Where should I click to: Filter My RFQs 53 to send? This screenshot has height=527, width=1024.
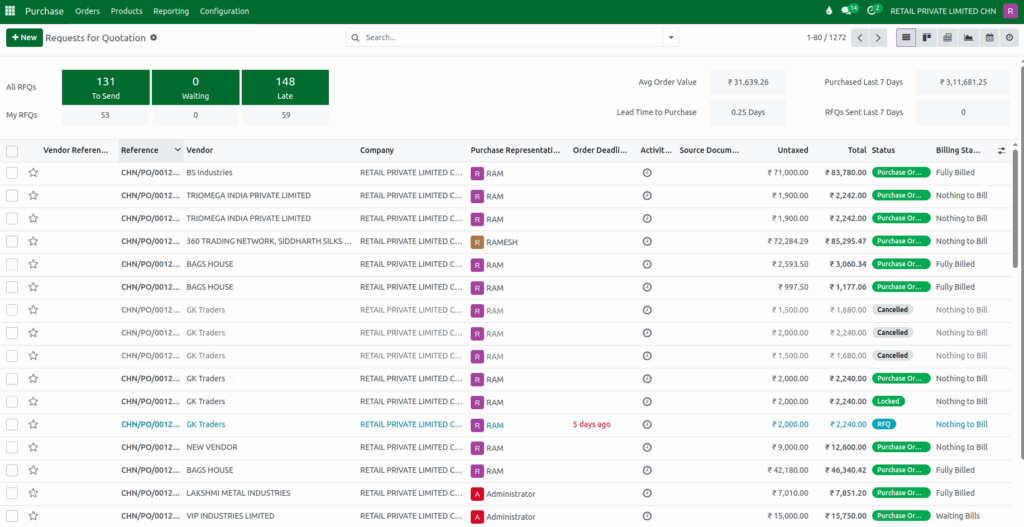click(x=105, y=116)
